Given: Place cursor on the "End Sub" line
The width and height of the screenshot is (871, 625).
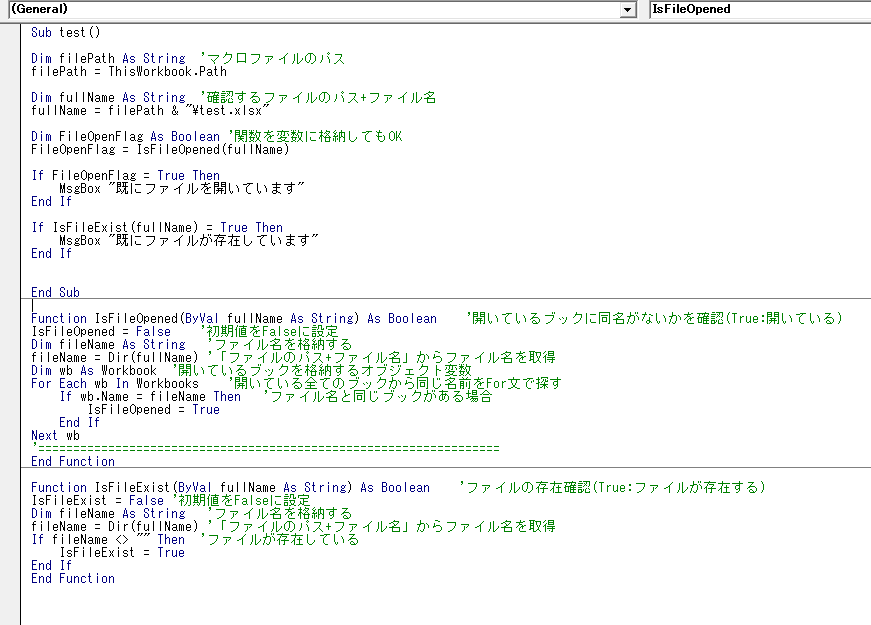Looking at the screenshot, I should click(55, 293).
